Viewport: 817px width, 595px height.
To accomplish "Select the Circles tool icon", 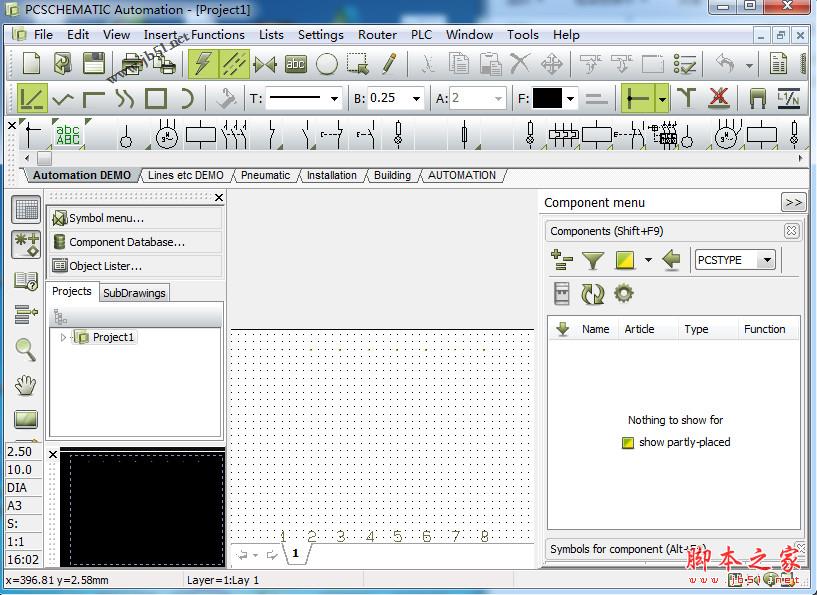I will coord(327,64).
